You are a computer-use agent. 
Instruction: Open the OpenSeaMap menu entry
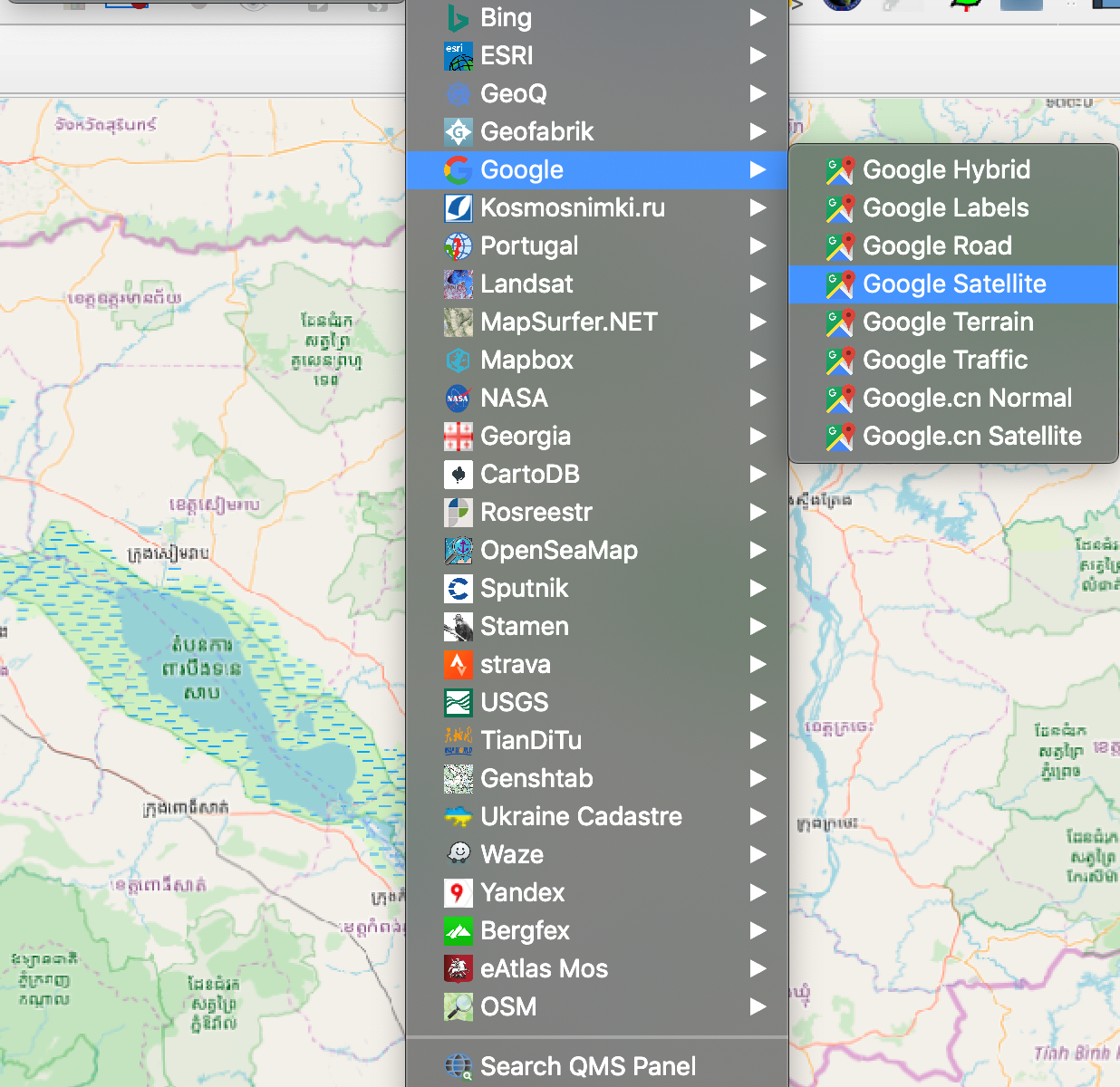point(597,551)
